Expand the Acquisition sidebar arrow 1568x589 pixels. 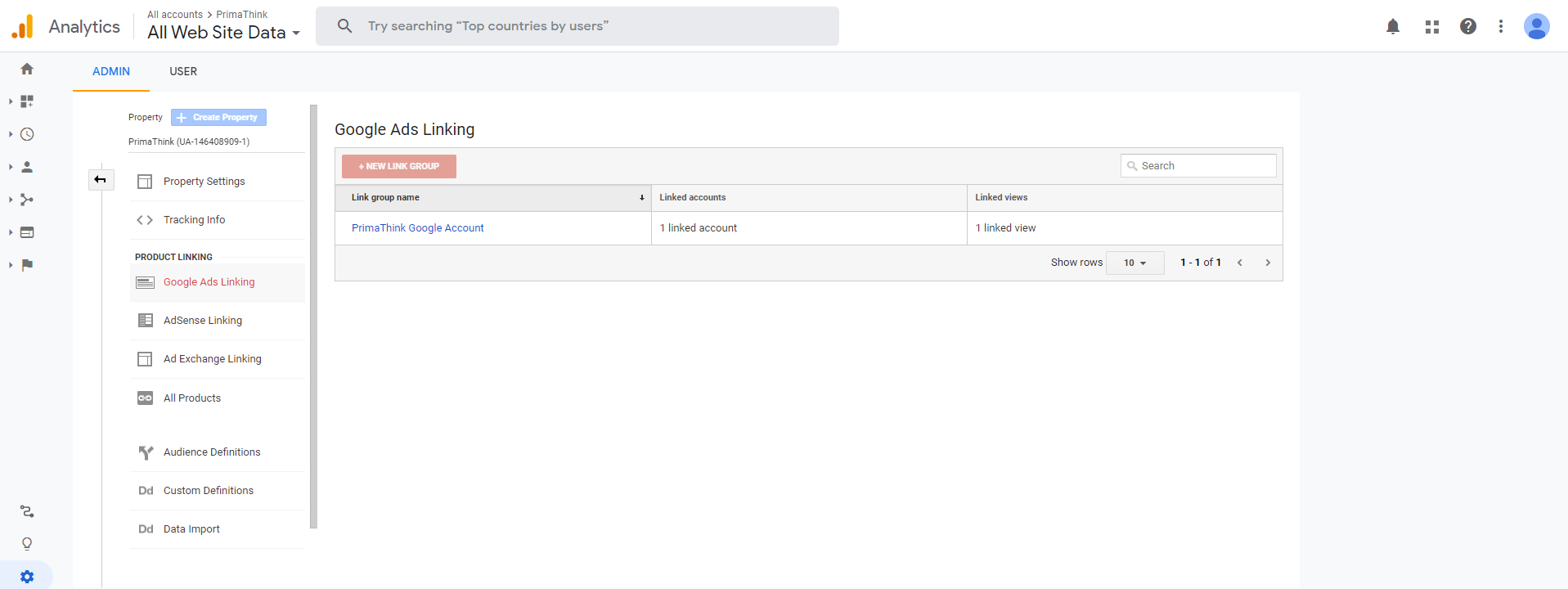click(x=11, y=200)
